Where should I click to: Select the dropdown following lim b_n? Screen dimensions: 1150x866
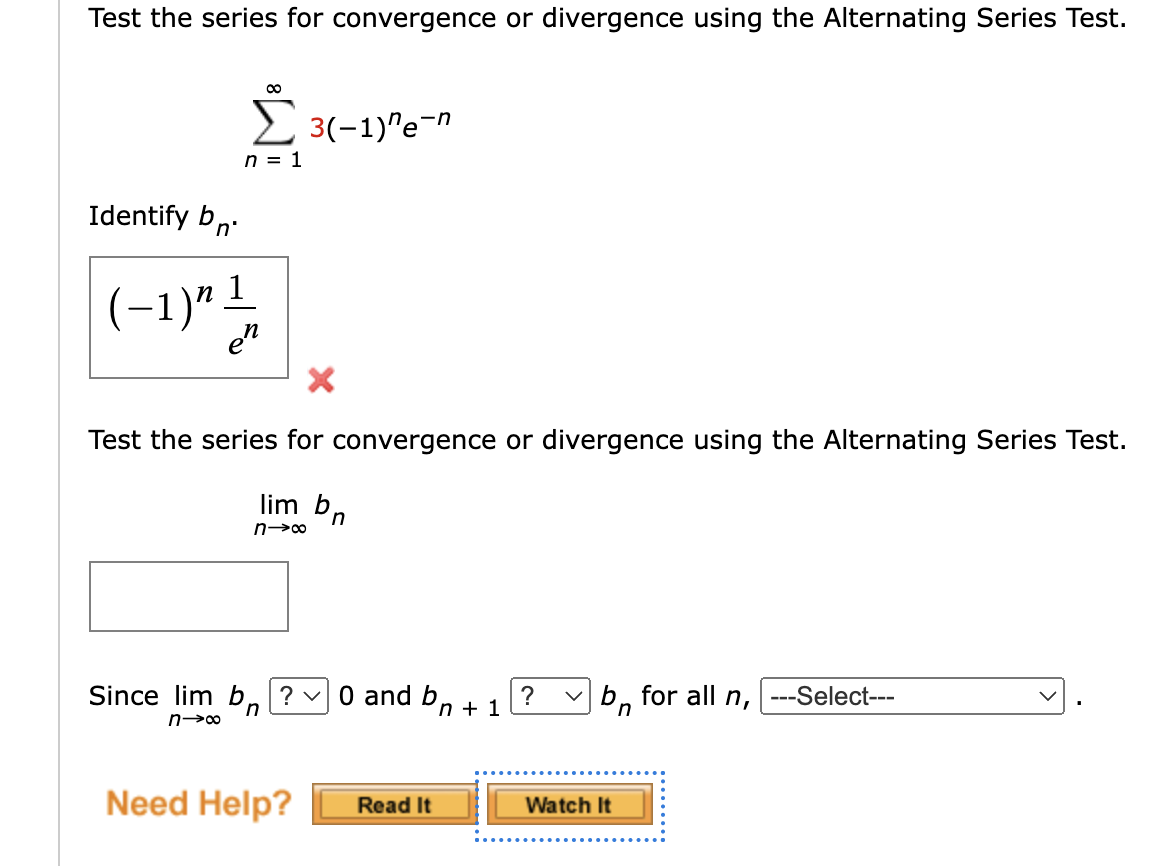299,696
